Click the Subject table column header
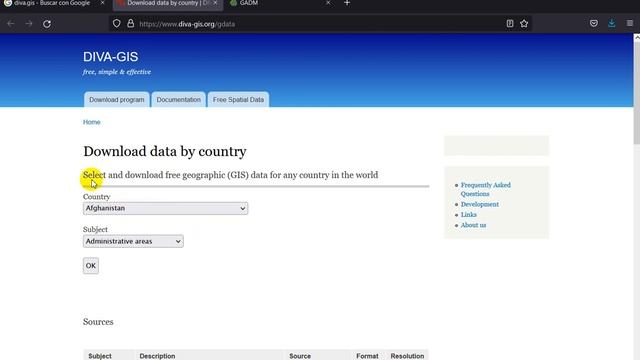The width and height of the screenshot is (640, 360). [100, 356]
